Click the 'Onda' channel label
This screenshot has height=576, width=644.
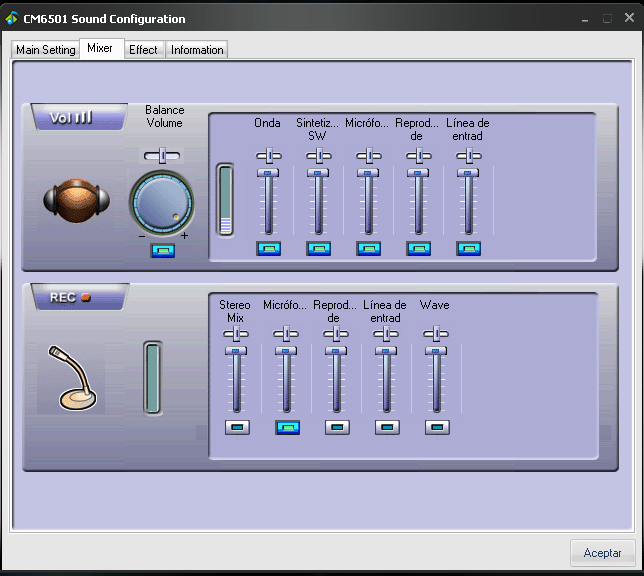point(267,123)
